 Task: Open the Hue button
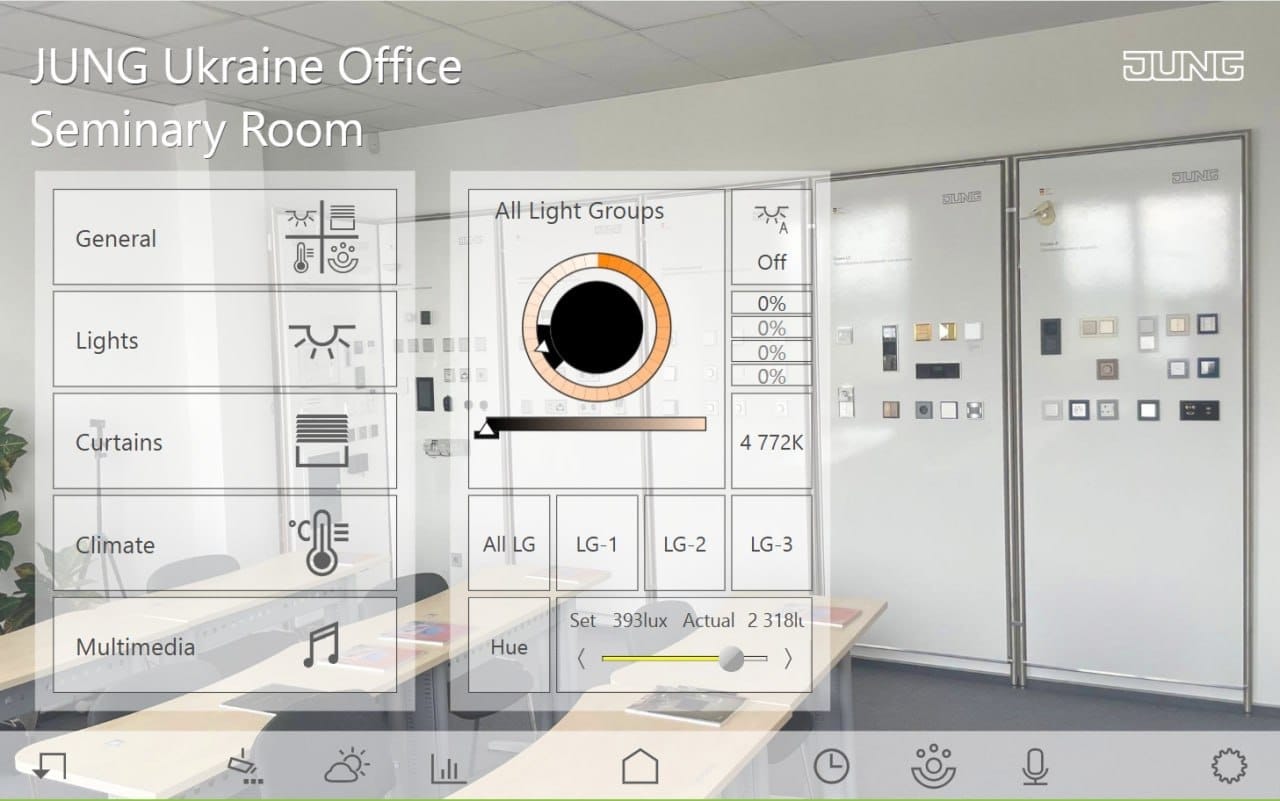(509, 646)
